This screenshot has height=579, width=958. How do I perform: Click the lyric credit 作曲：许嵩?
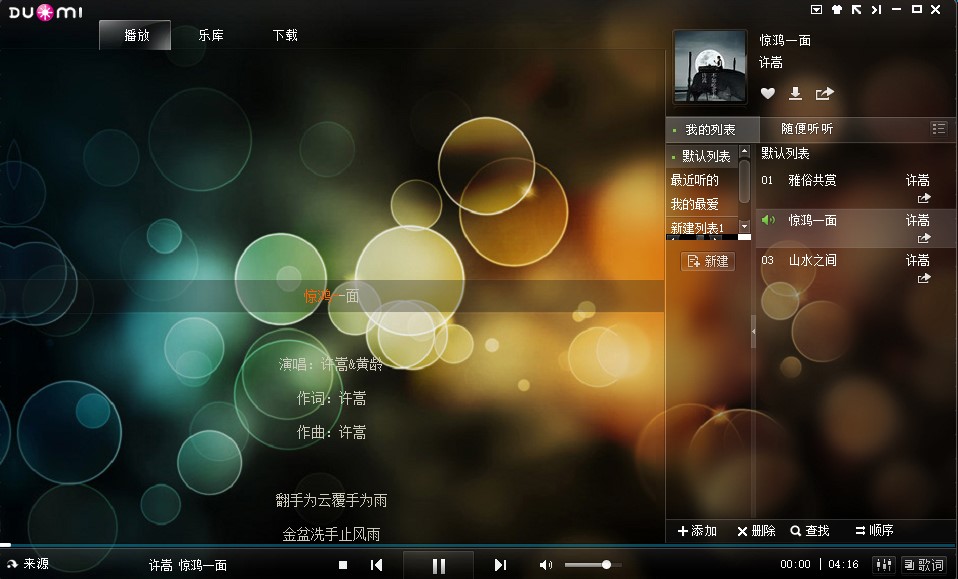point(331,432)
